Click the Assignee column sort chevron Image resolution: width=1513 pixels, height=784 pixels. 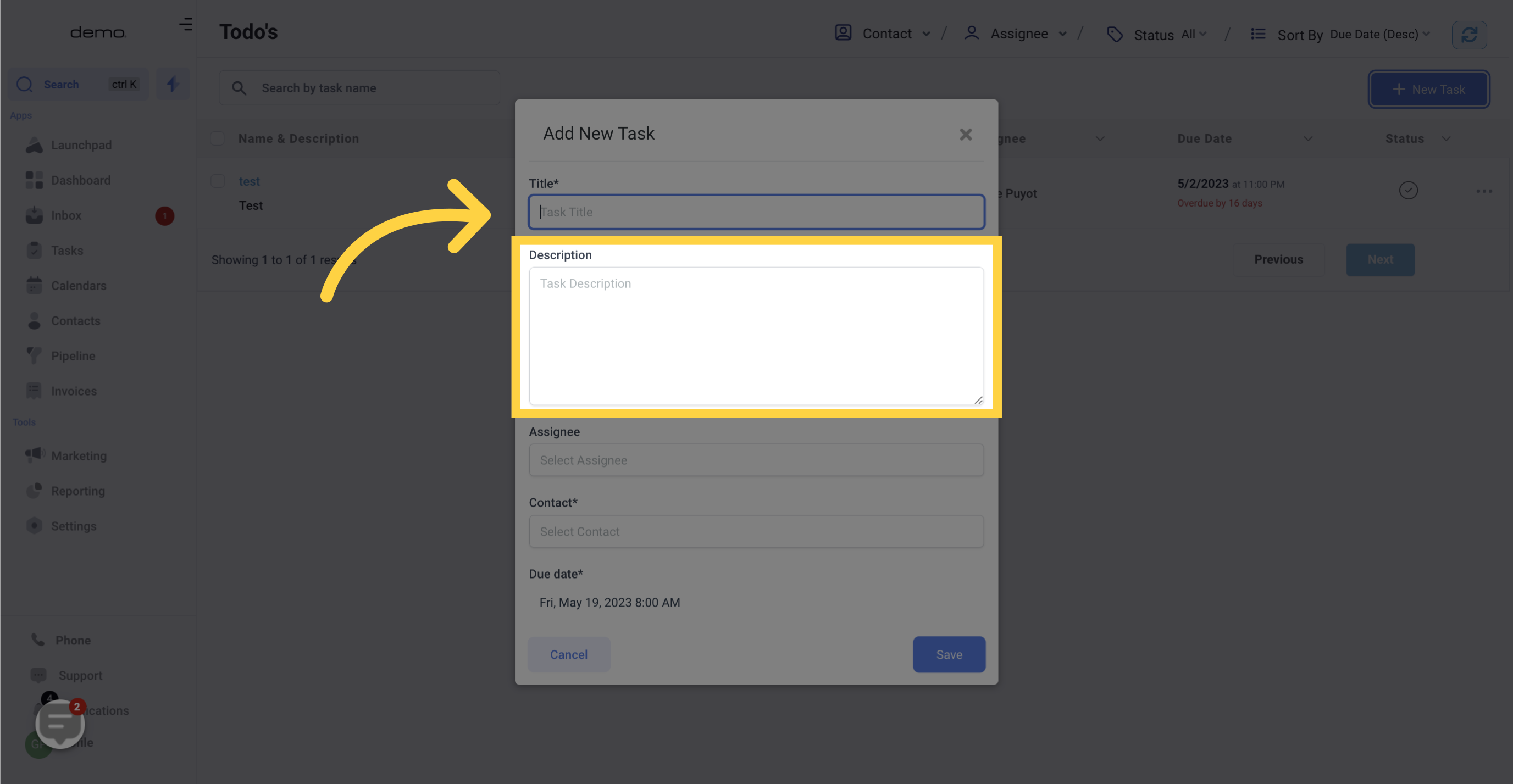pyautogui.click(x=1100, y=138)
